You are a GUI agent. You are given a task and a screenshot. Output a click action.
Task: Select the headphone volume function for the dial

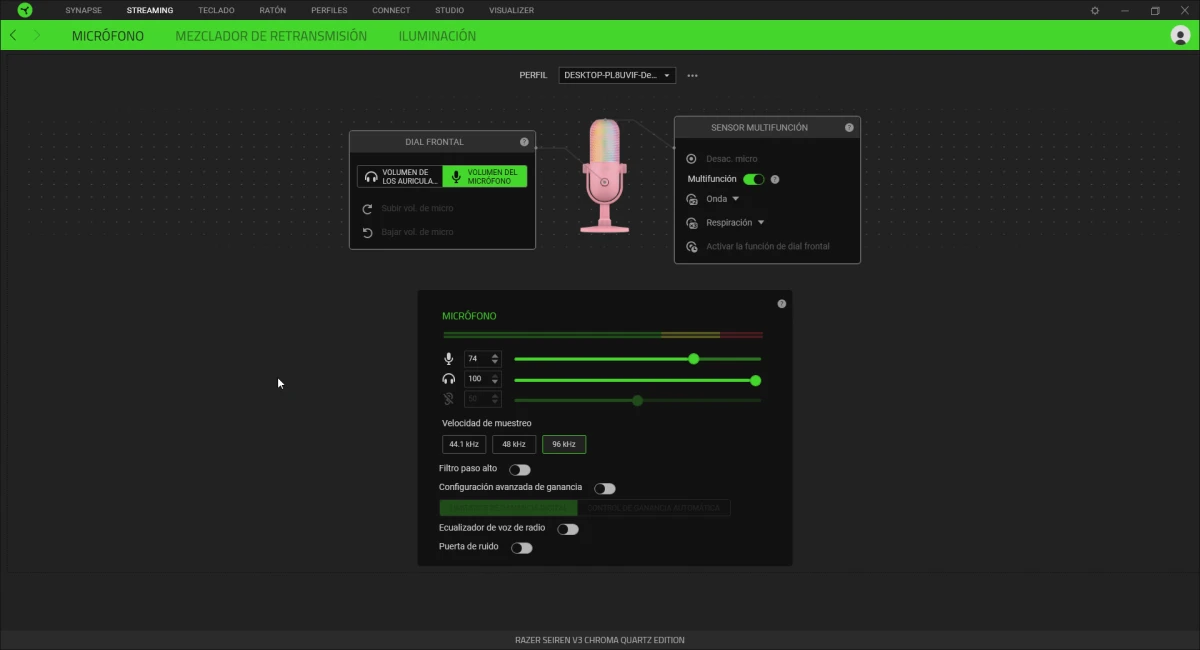[x=399, y=175]
